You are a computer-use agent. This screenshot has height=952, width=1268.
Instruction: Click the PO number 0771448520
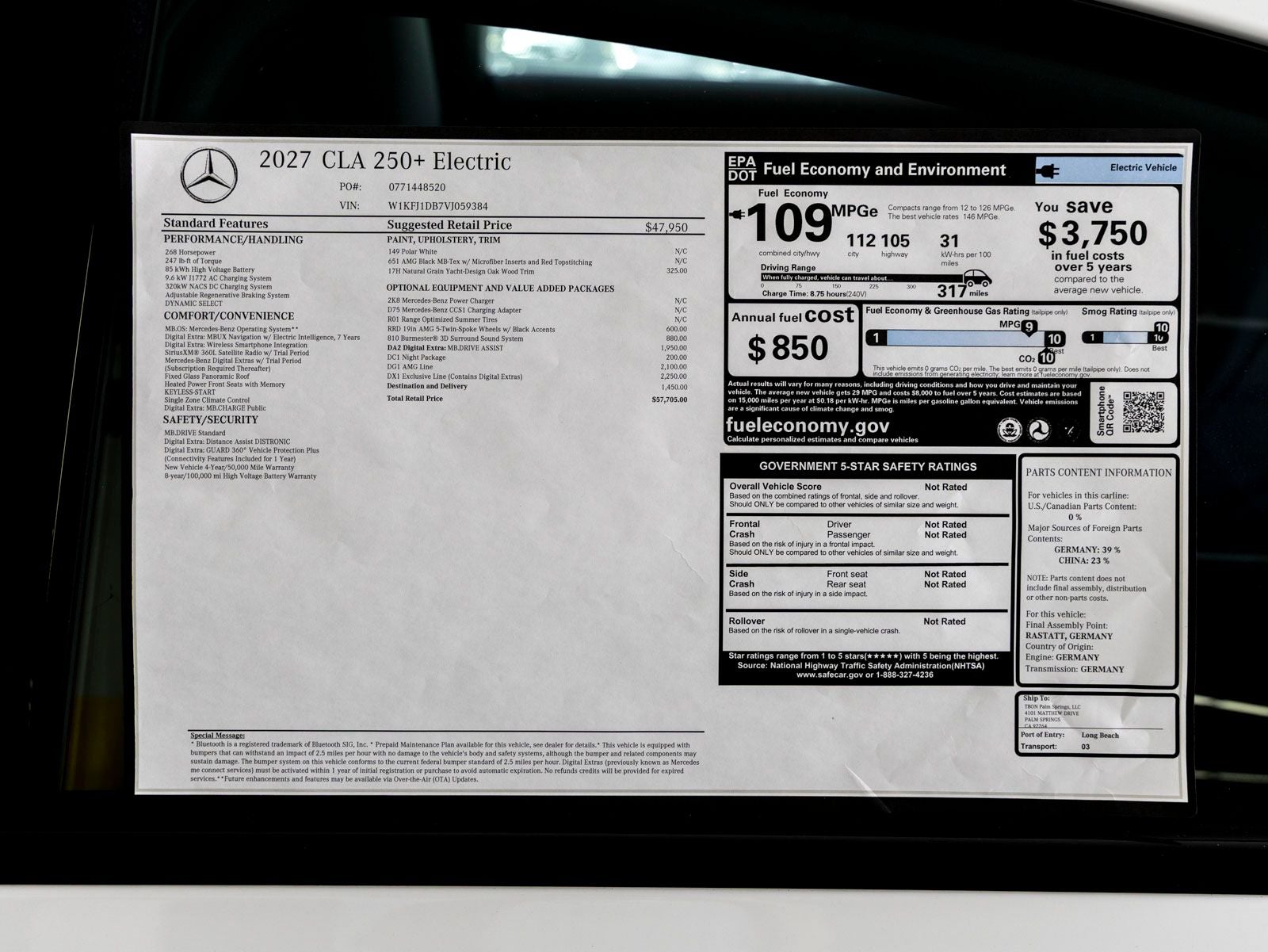click(417, 188)
